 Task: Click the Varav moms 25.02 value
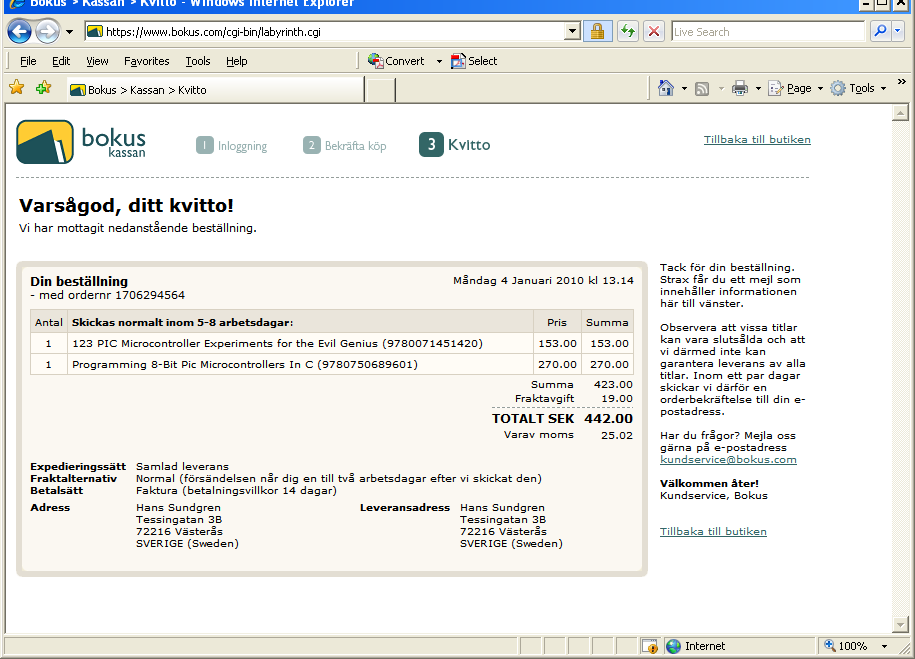tap(617, 435)
